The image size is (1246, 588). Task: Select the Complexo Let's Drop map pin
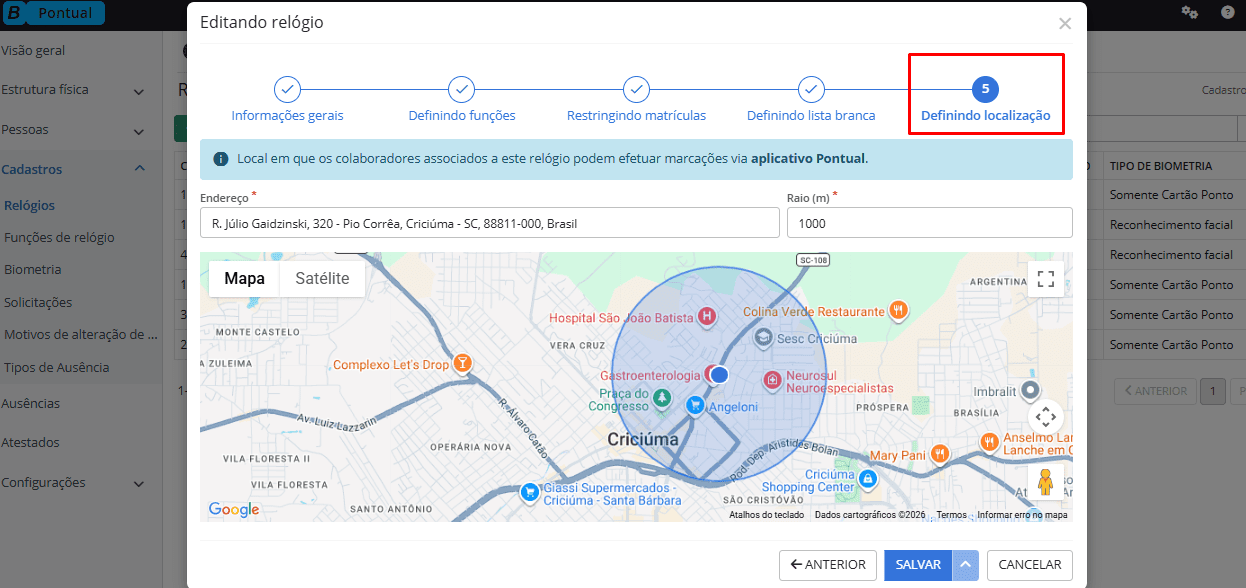[462, 363]
